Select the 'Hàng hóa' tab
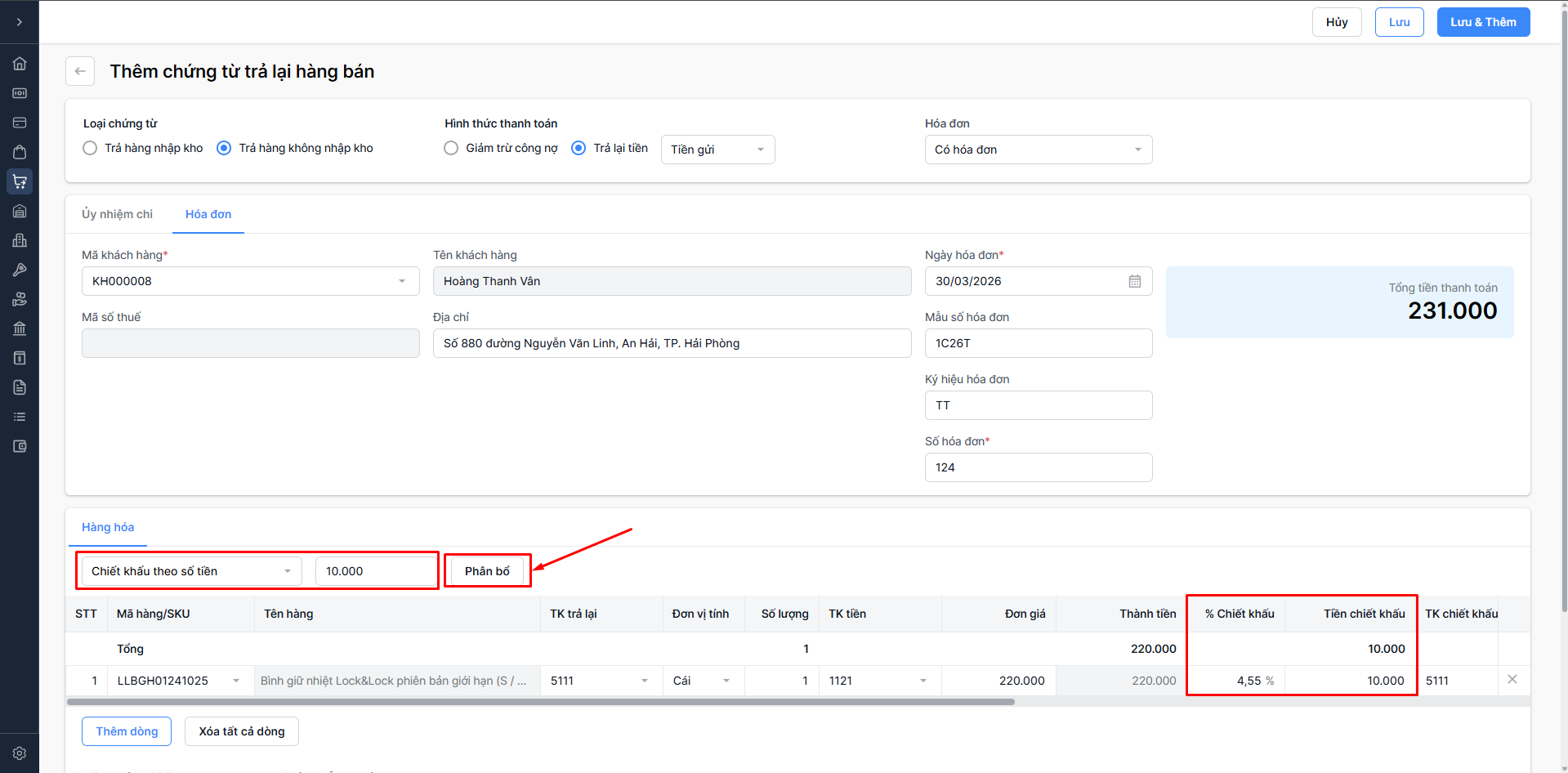1568x773 pixels. click(x=108, y=527)
